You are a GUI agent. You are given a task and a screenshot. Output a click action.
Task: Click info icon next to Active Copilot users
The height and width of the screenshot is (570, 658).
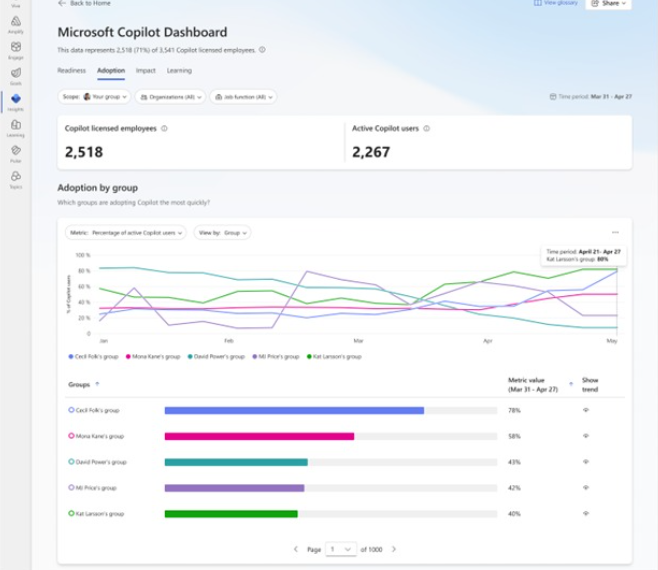426,128
